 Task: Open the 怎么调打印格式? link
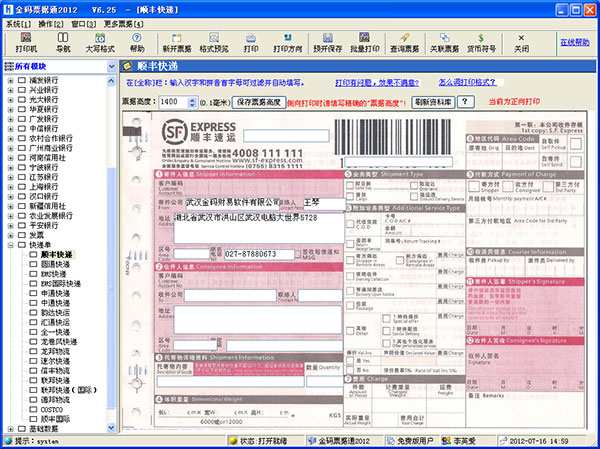(467, 82)
